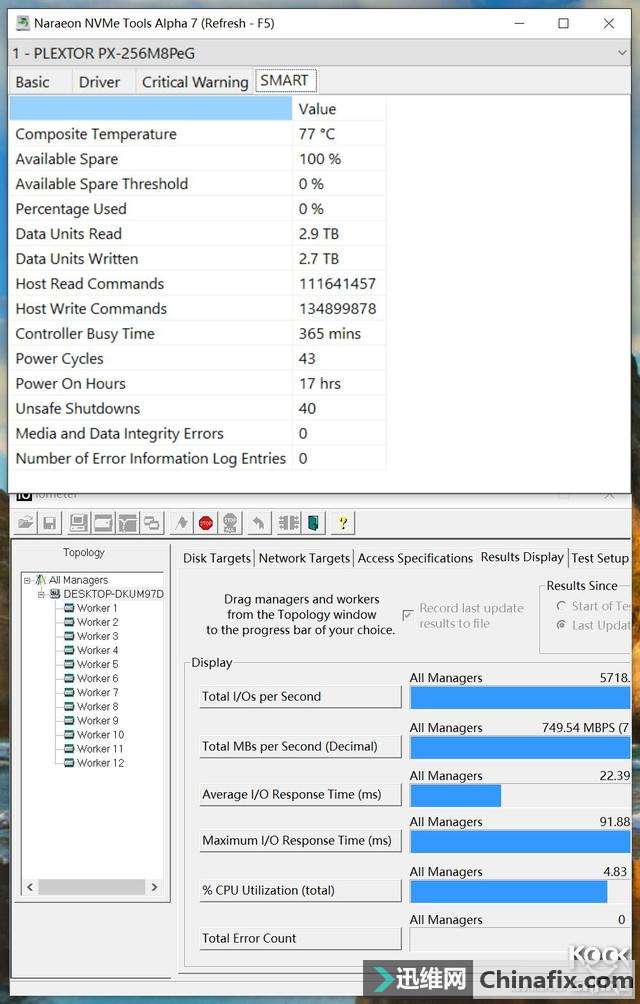Click the Composite Temperature row
Viewport: 640px width, 1004px height.
(x=198, y=134)
